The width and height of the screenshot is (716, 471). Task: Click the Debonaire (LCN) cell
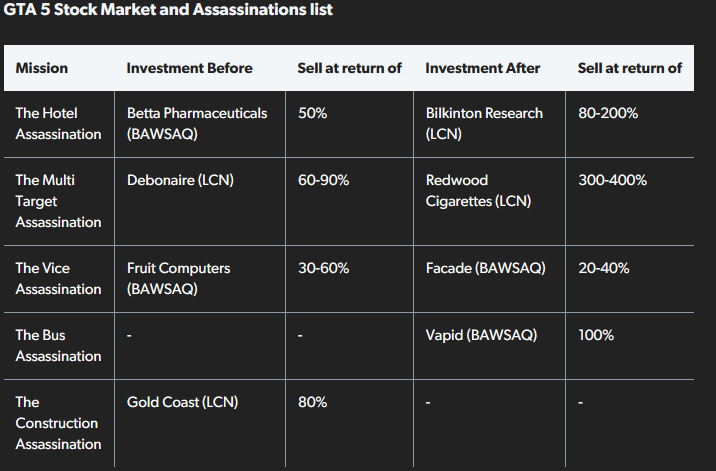[180, 180]
